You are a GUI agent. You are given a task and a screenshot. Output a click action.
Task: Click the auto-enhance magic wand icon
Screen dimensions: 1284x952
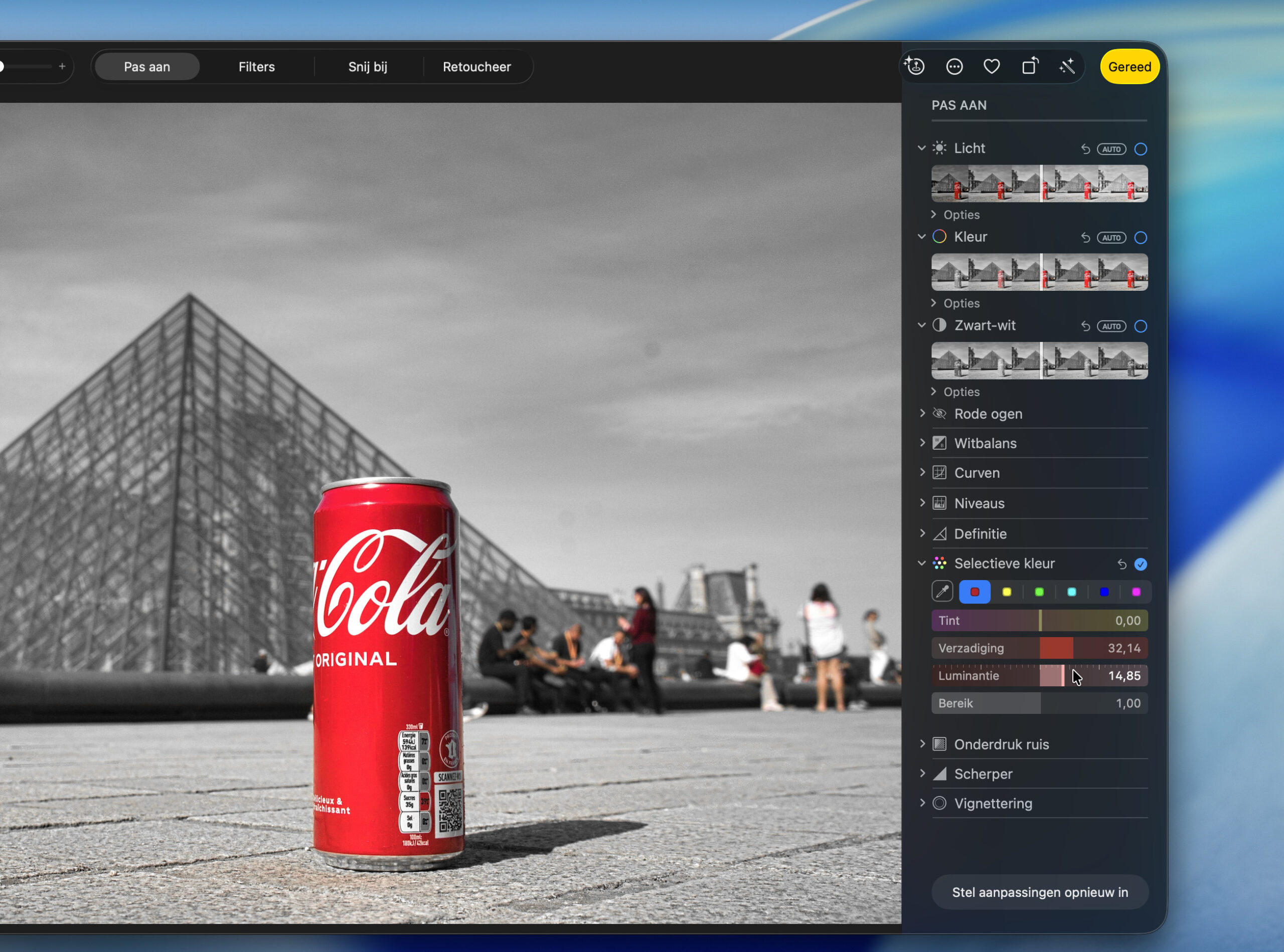tap(1067, 67)
